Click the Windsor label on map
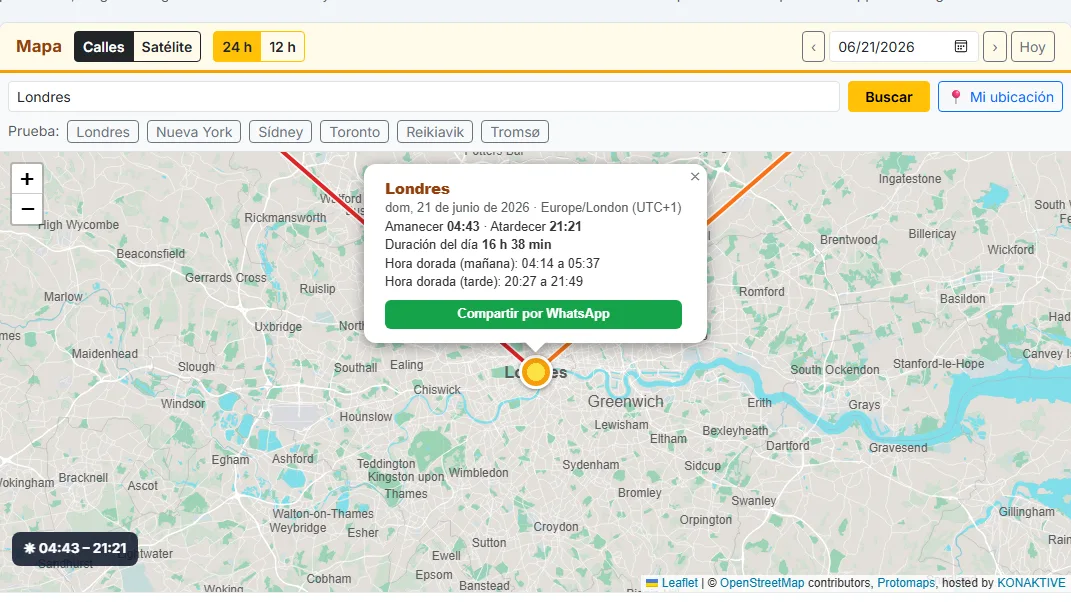 (182, 404)
